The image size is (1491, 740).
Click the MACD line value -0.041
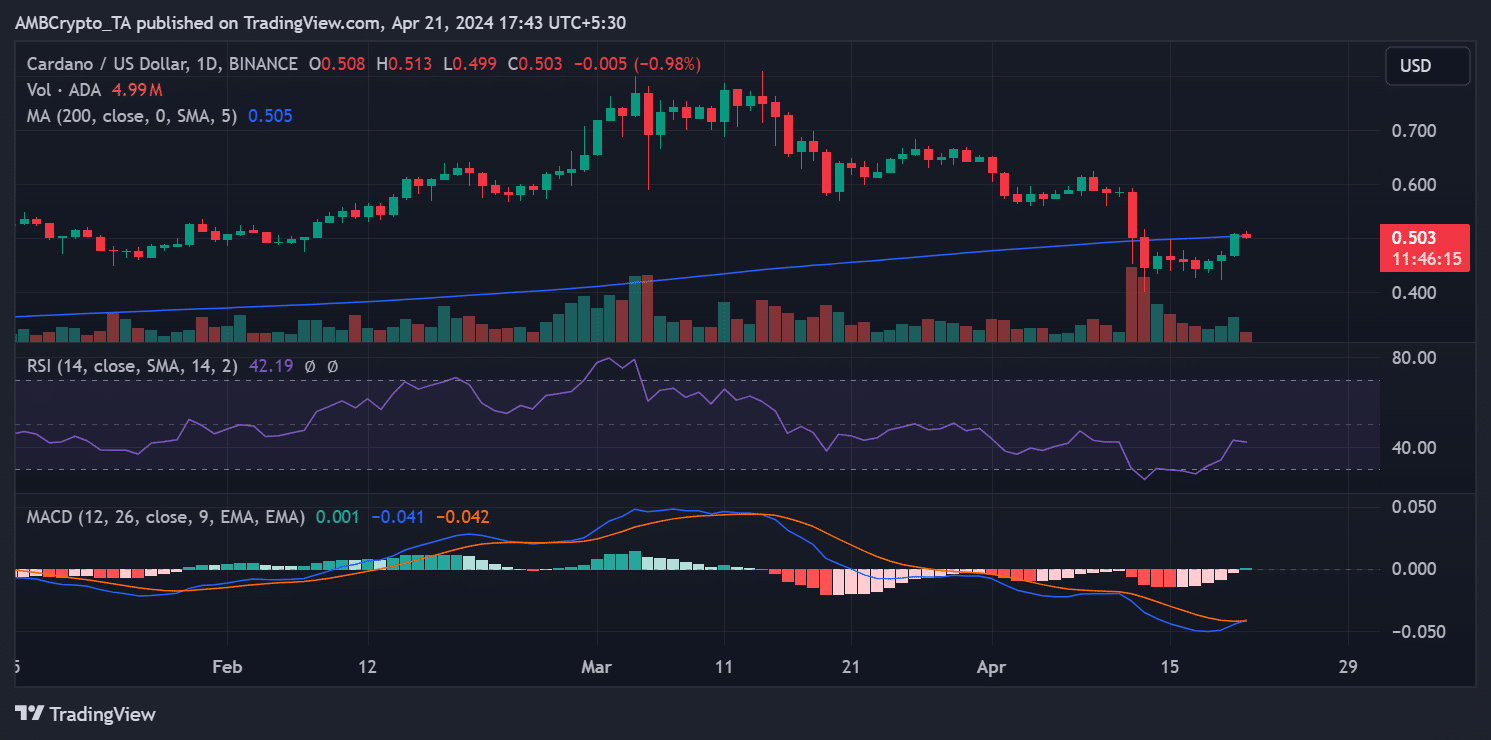[x=397, y=517]
